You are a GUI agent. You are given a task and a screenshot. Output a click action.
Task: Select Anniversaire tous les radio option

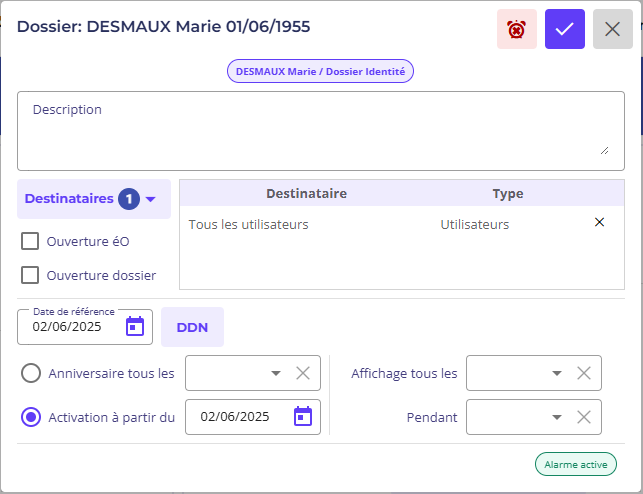[x=31, y=373]
